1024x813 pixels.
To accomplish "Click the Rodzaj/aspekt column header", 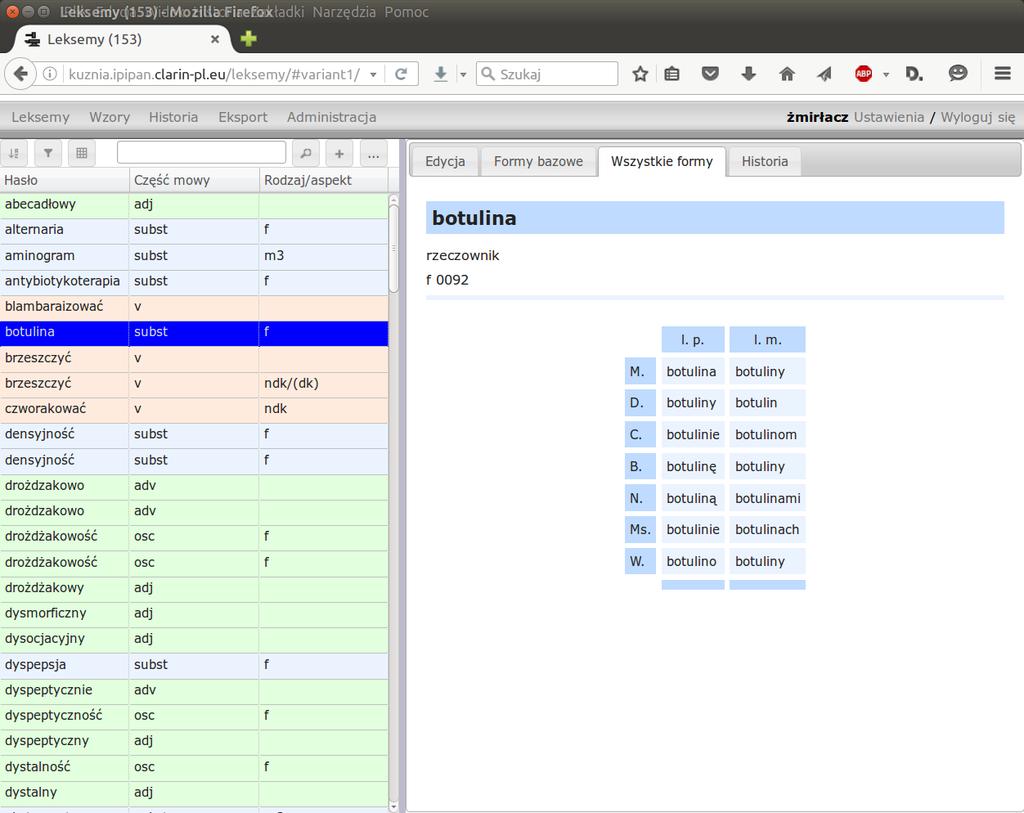I will point(323,180).
